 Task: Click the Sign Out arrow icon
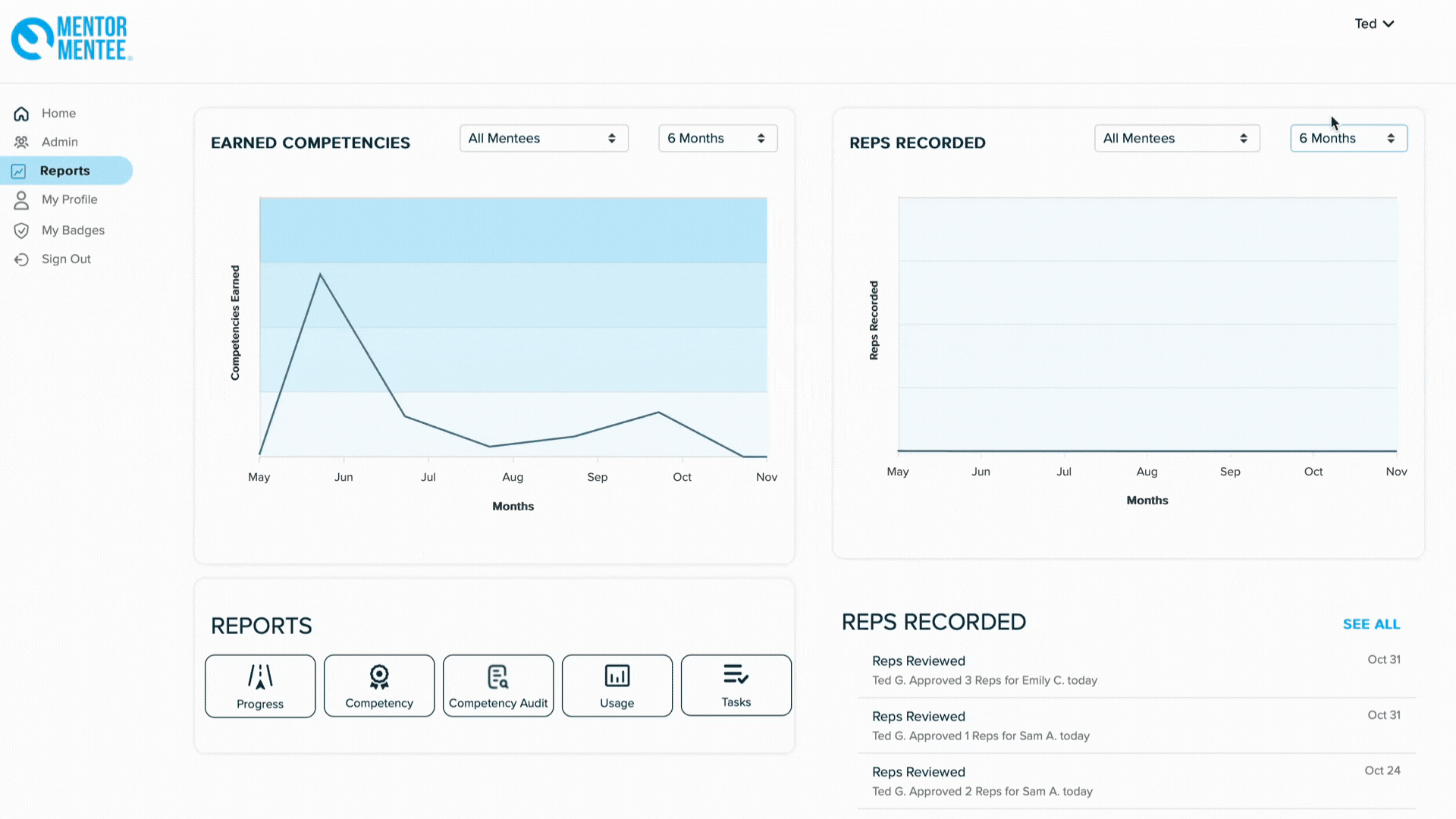pyautogui.click(x=21, y=259)
